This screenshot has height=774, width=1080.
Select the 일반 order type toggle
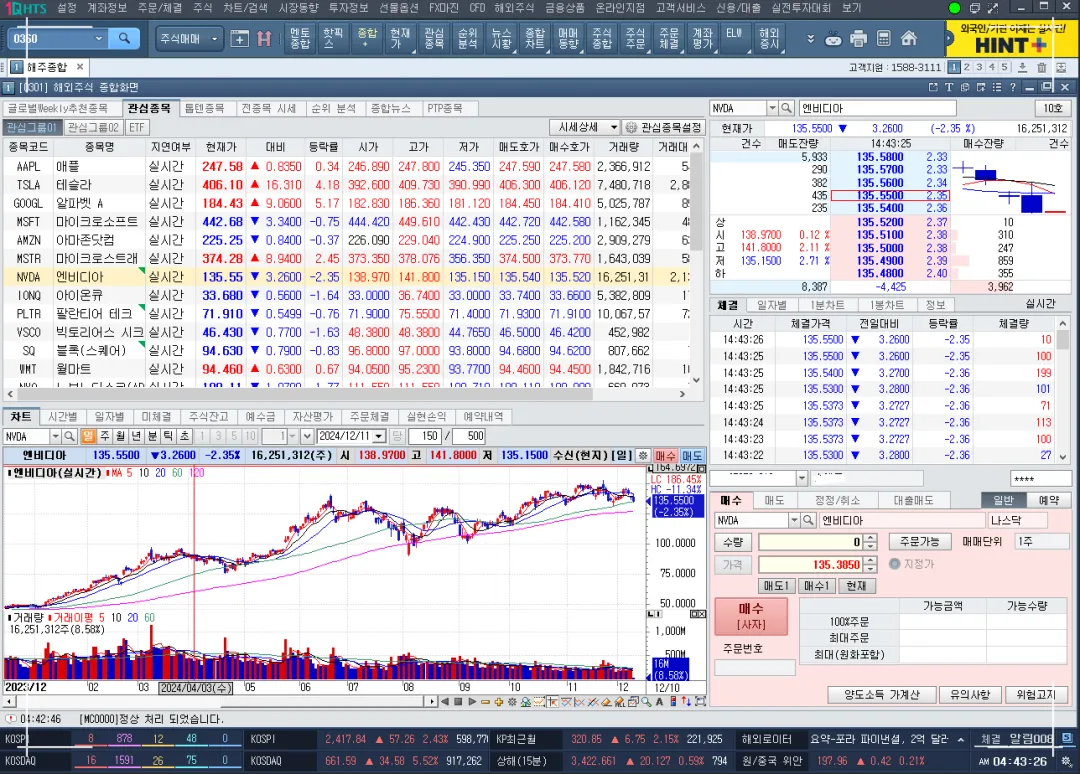point(1004,500)
